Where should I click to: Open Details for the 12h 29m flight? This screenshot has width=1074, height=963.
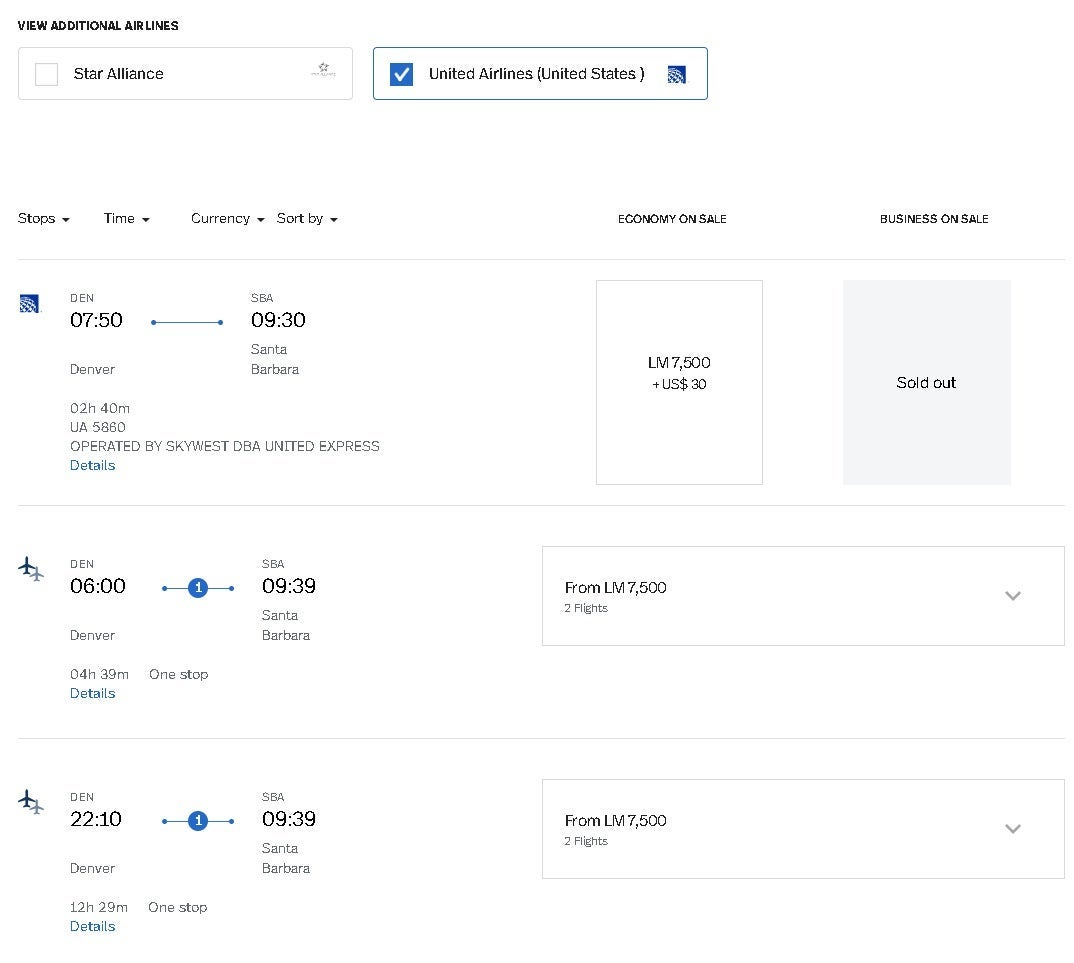click(92, 927)
